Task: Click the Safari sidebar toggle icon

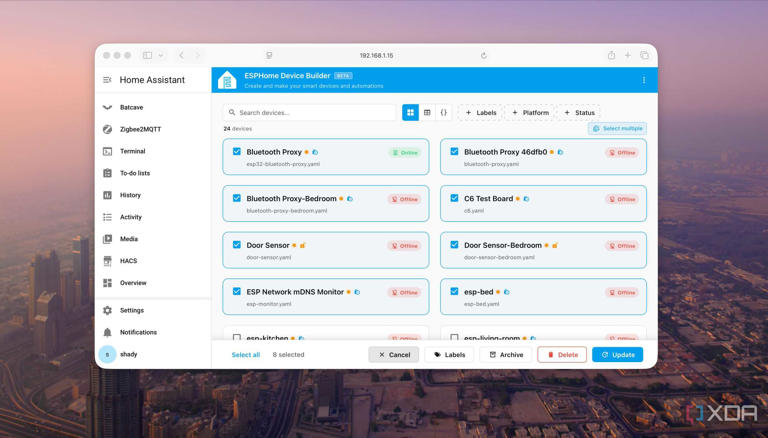Action: point(147,55)
